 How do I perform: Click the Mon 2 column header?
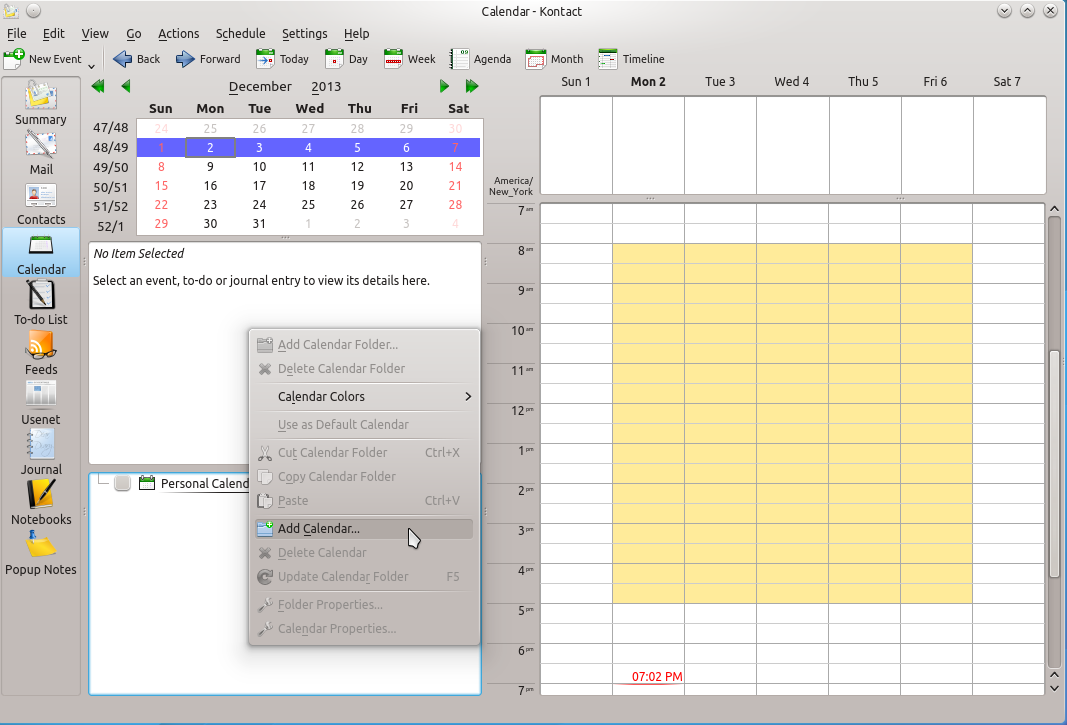[x=648, y=82]
